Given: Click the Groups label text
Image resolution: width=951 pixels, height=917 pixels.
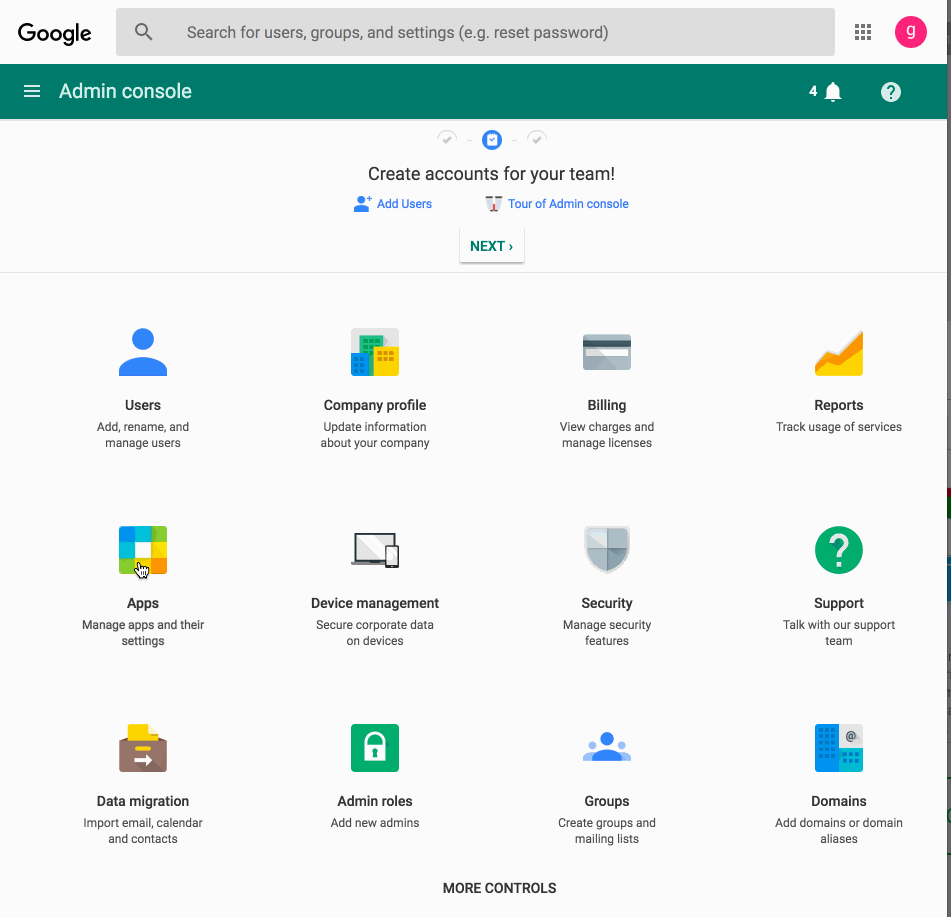Looking at the screenshot, I should click(607, 801).
